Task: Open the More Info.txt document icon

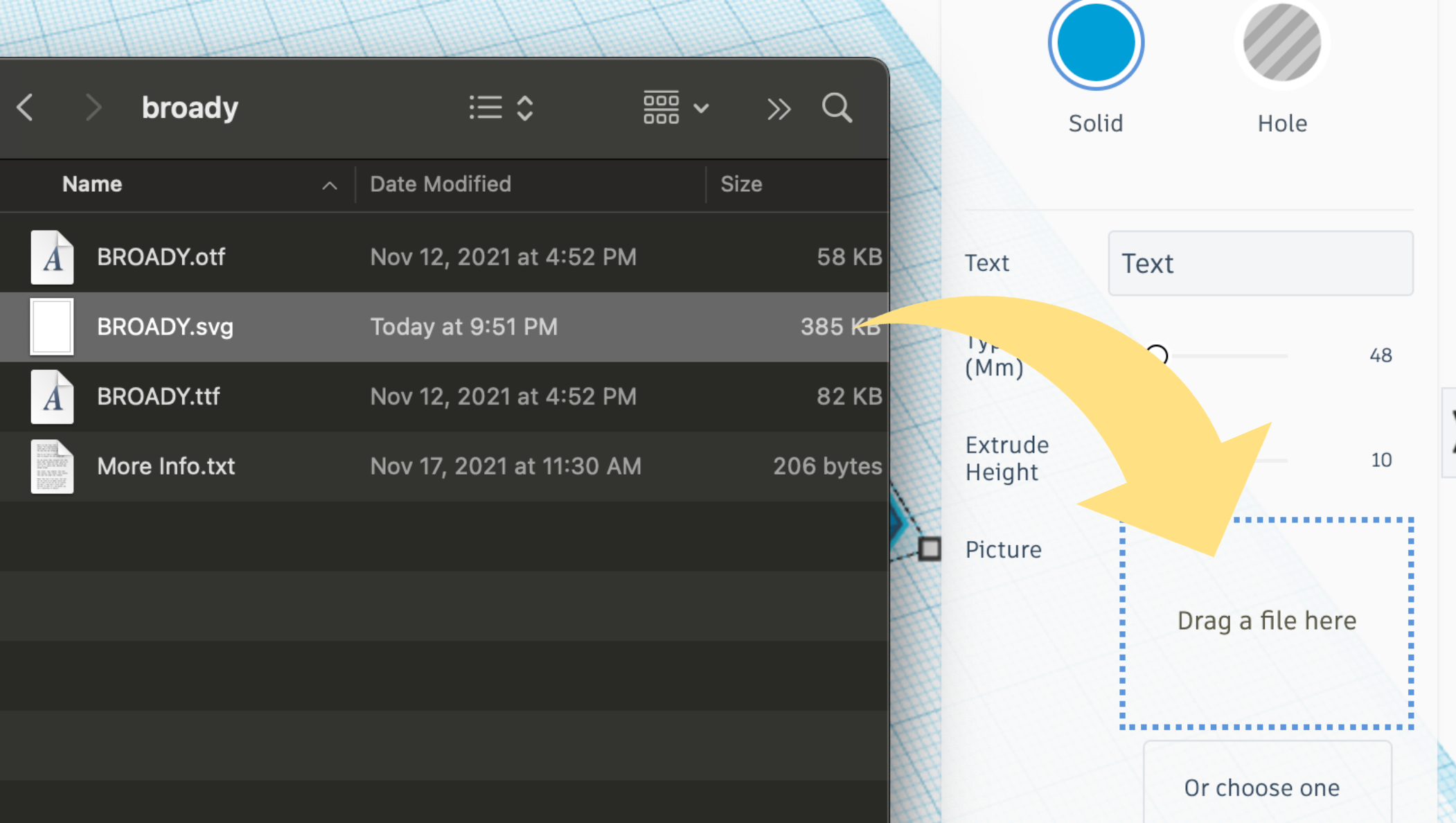Action: tap(52, 466)
